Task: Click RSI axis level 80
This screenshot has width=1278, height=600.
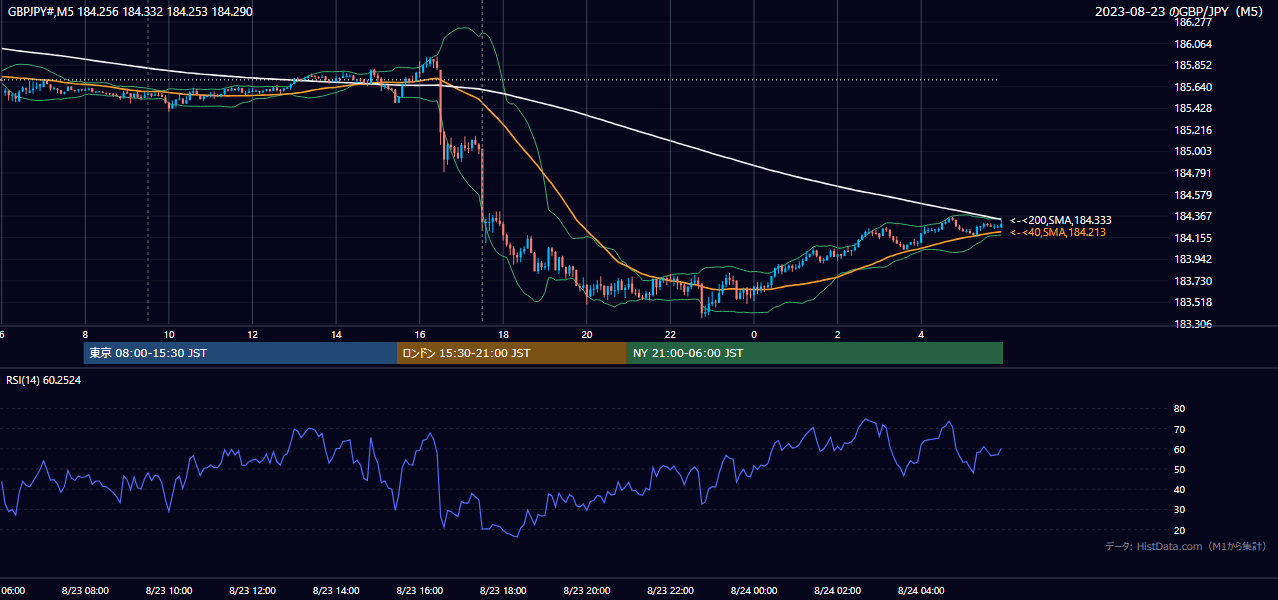Action: click(x=1179, y=409)
